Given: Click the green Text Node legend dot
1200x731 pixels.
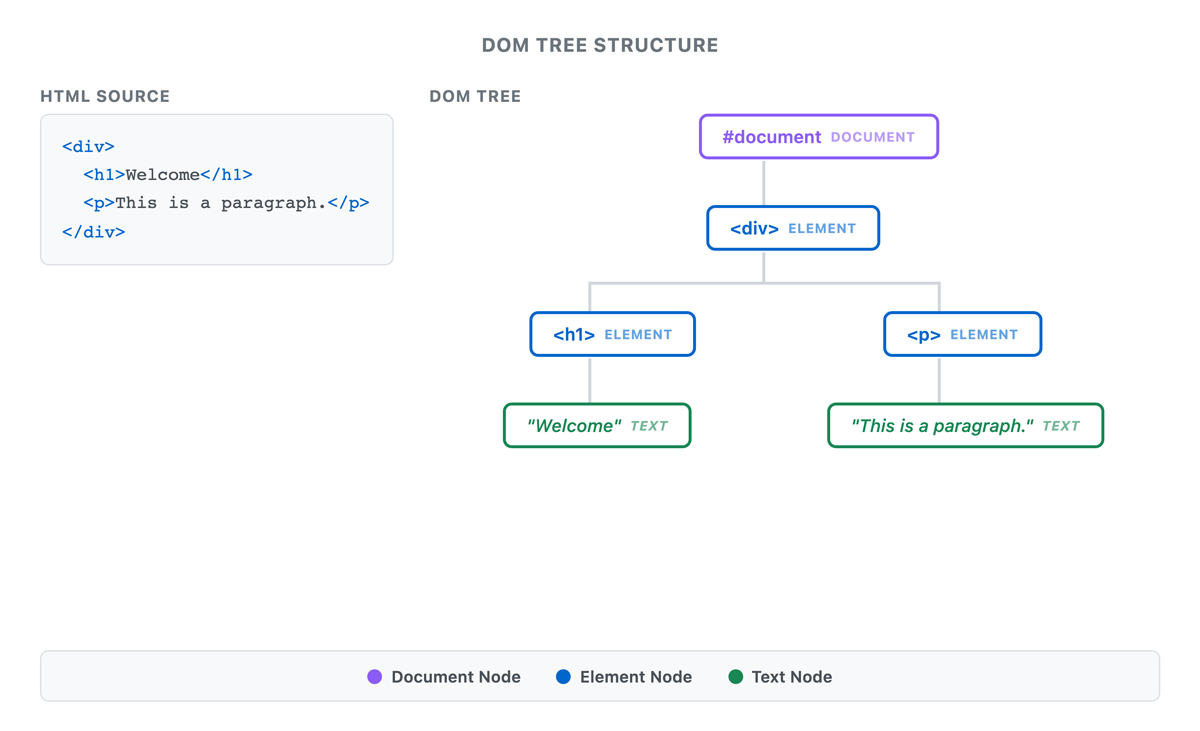Looking at the screenshot, I should pos(735,677).
